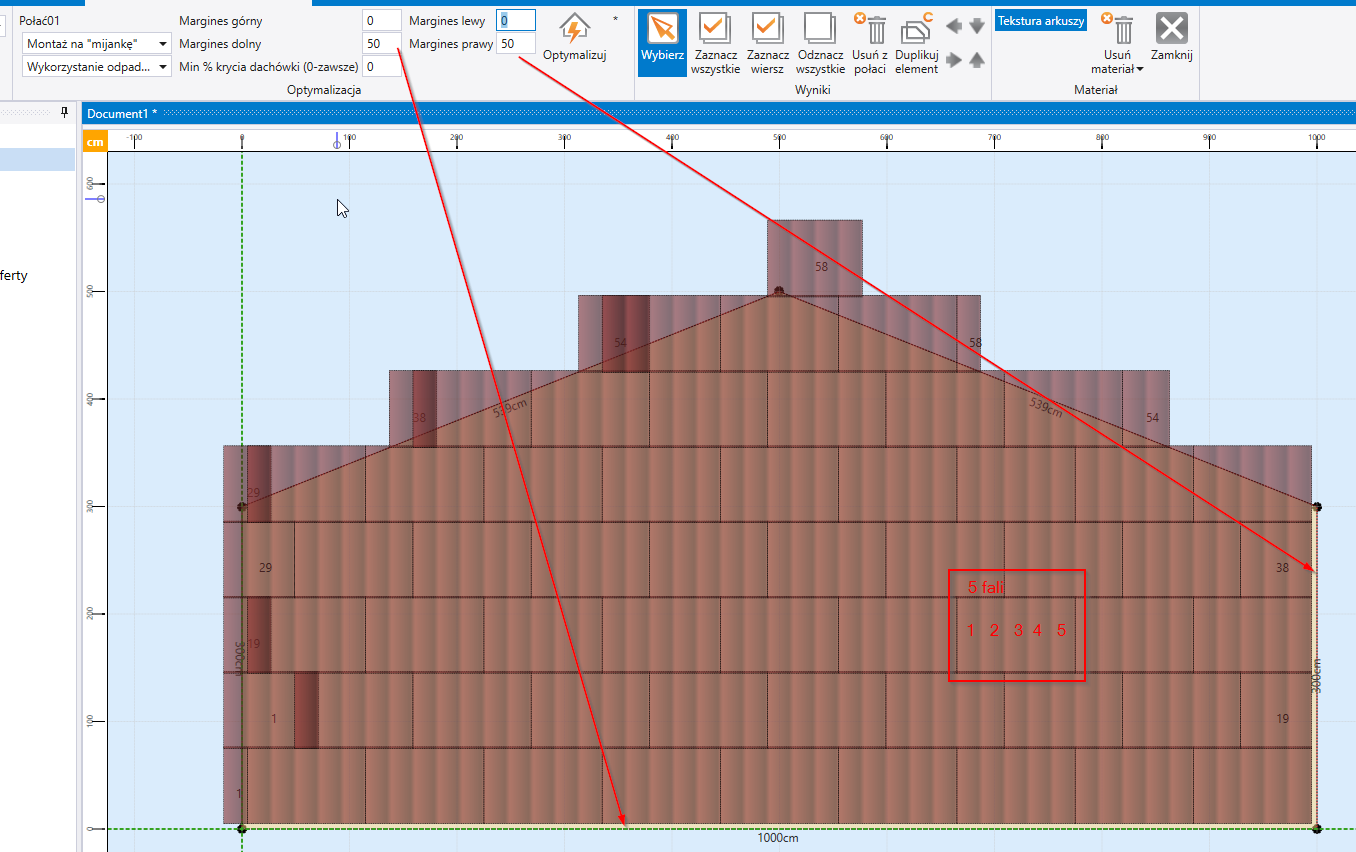Click the cm units button on ruler
This screenshot has width=1356, height=852.
click(x=94, y=142)
